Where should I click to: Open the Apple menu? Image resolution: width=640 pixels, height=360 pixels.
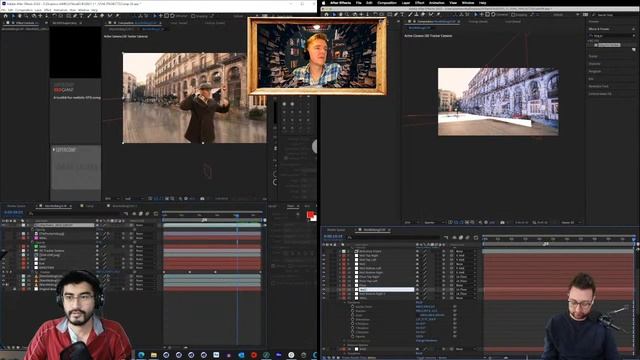pyautogui.click(x=324, y=3)
